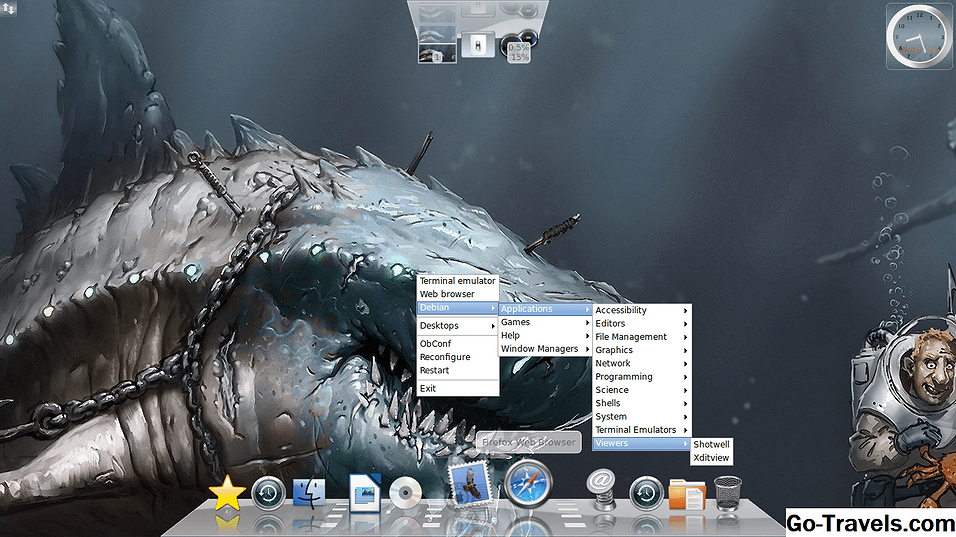Launch Web browser from the root menu
This screenshot has width=956, height=537.
pos(457,294)
